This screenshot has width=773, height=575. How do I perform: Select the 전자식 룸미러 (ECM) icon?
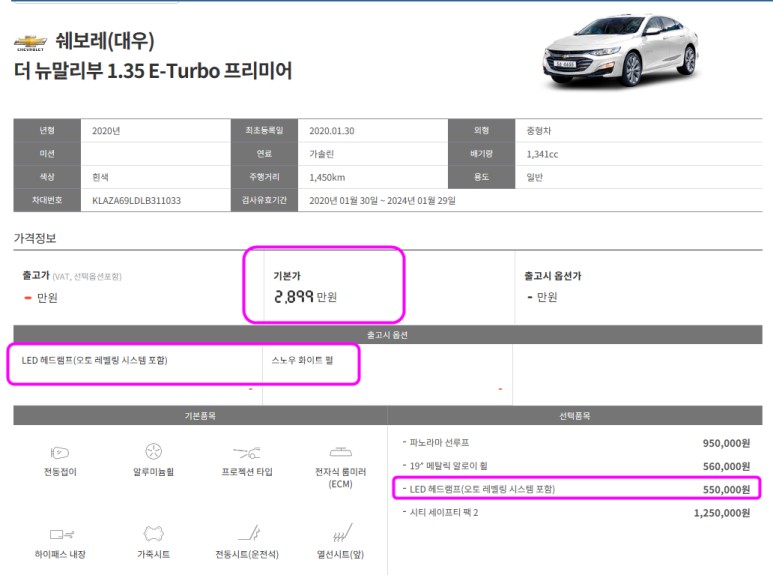tap(340, 452)
